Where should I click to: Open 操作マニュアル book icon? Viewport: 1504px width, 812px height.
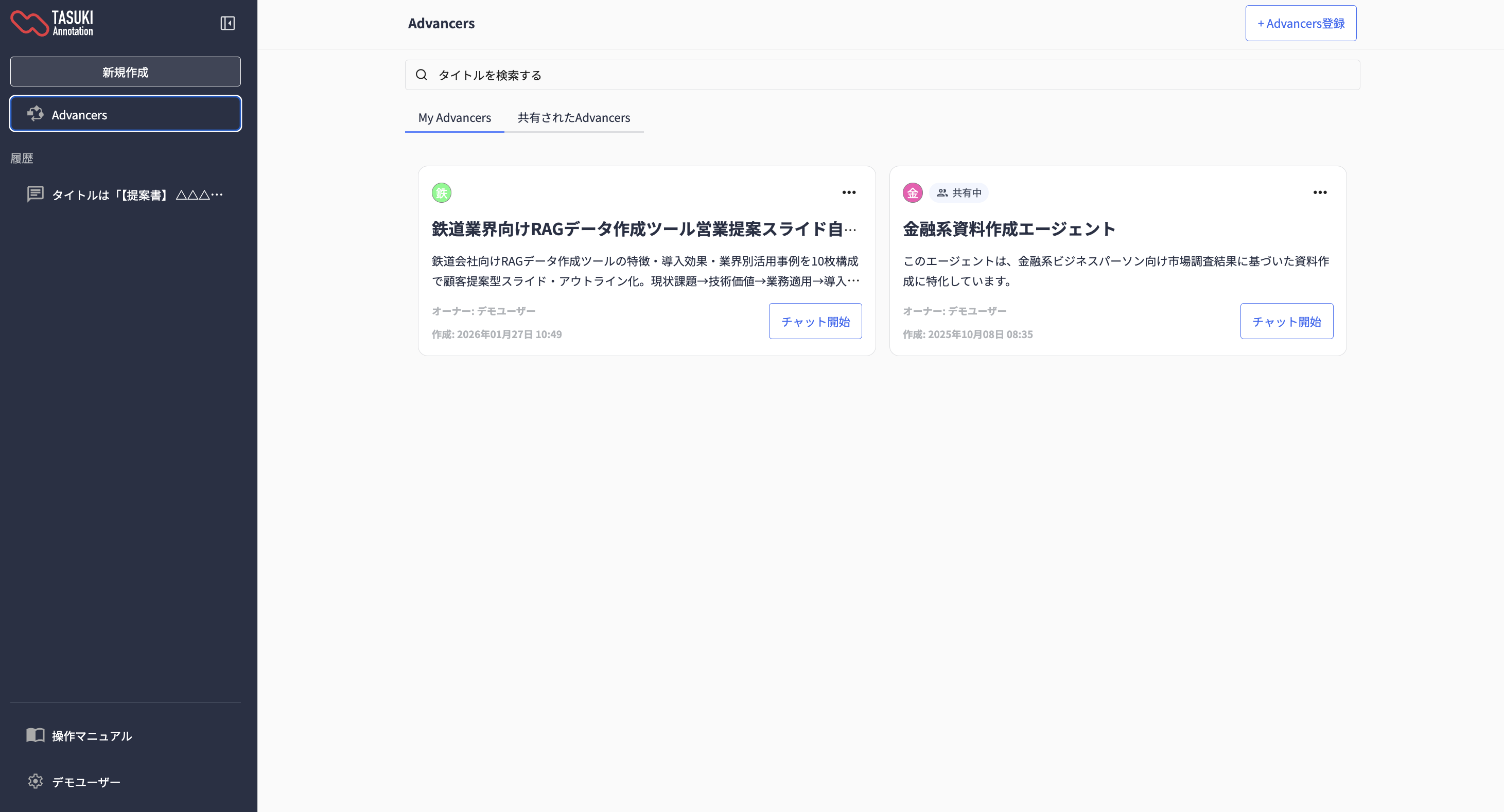pos(35,735)
